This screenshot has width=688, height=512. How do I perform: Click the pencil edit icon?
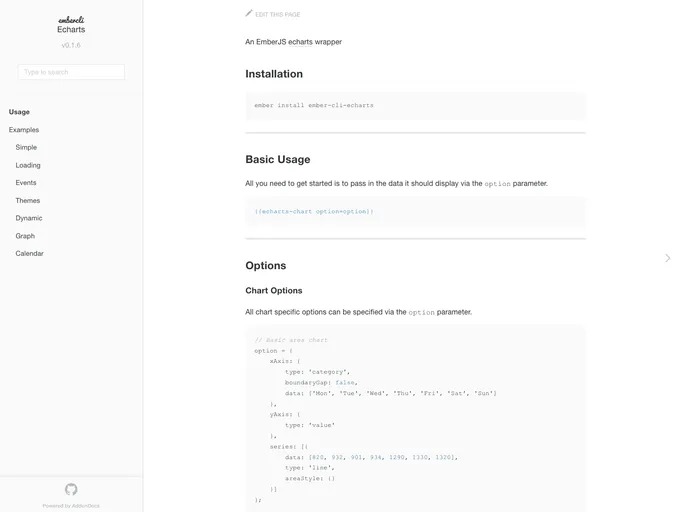point(249,14)
